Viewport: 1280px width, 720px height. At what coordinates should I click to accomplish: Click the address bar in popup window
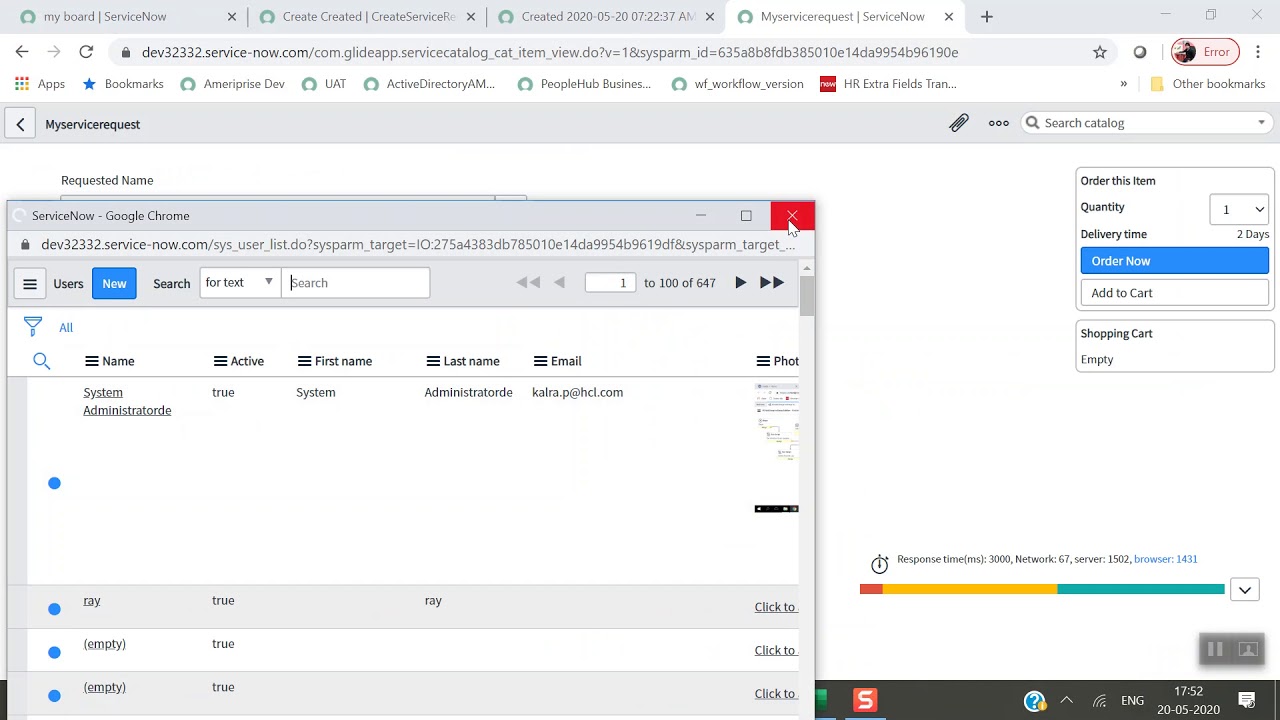click(418, 244)
